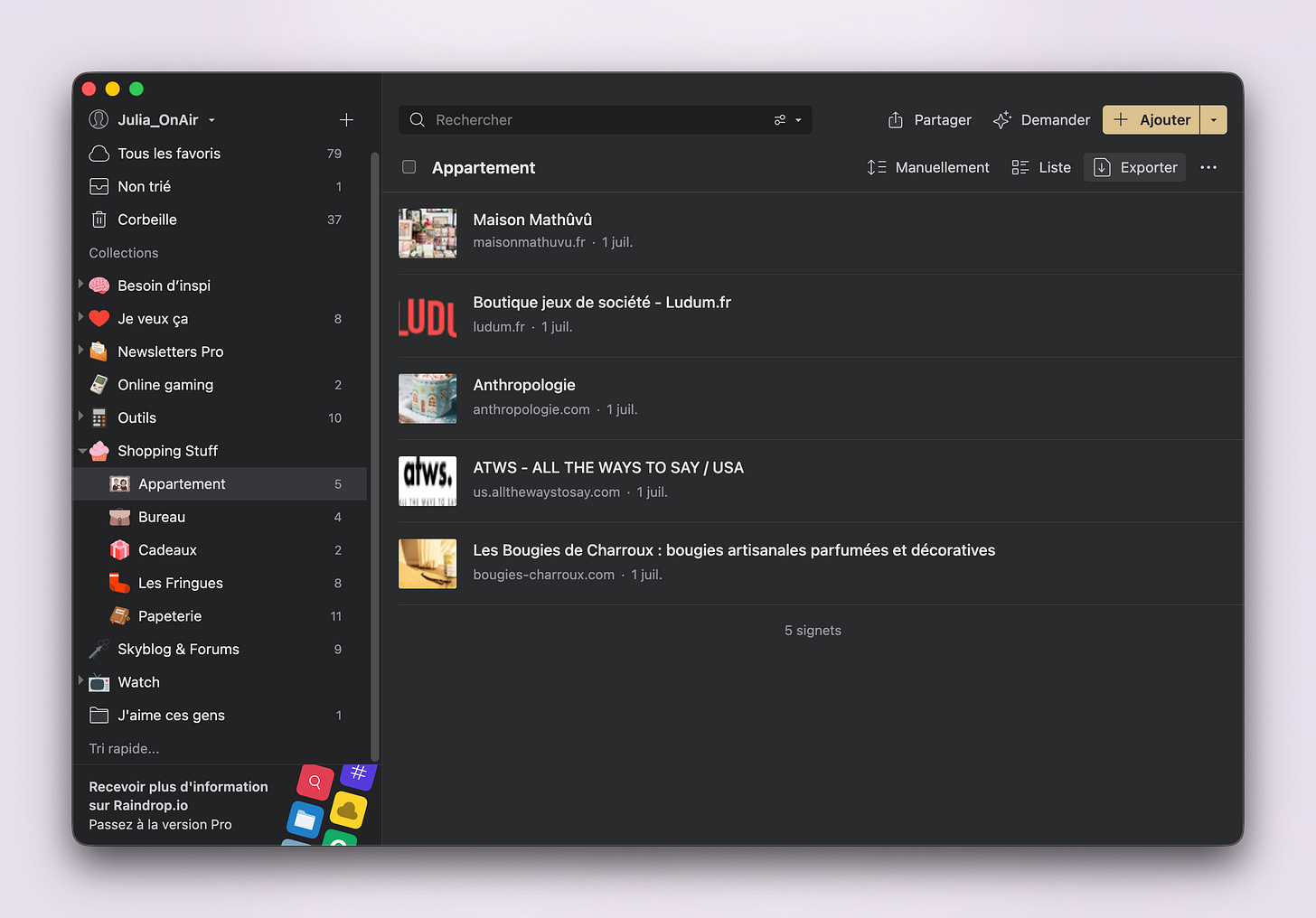1316x918 pixels.
Task: Open the Anthropologie bookmark title
Action: pyautogui.click(x=524, y=385)
